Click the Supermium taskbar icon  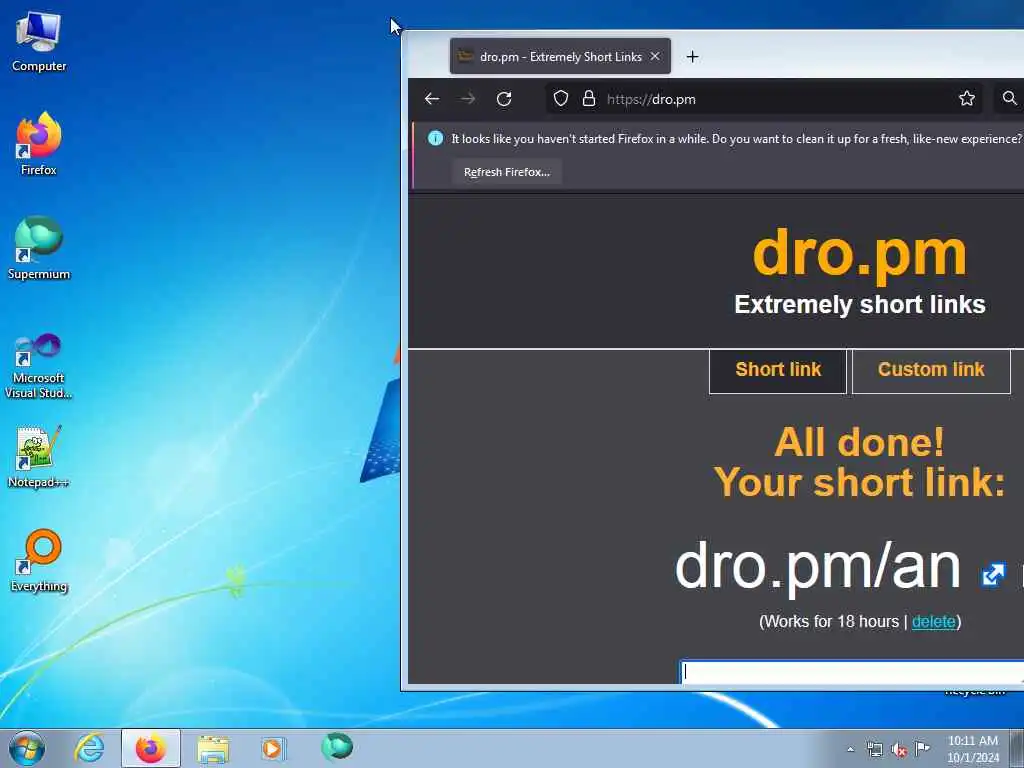coord(337,747)
